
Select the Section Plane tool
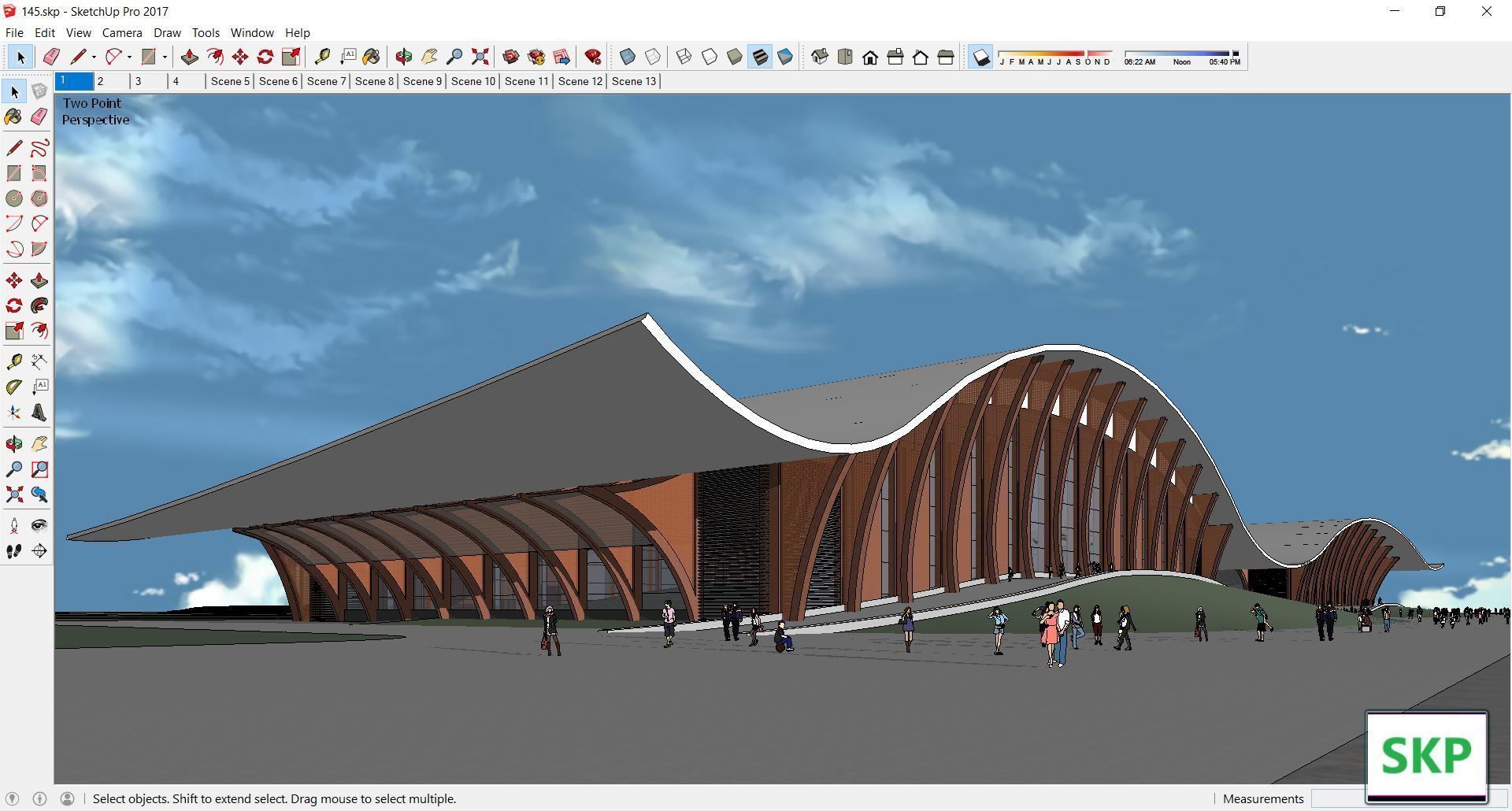(39, 551)
